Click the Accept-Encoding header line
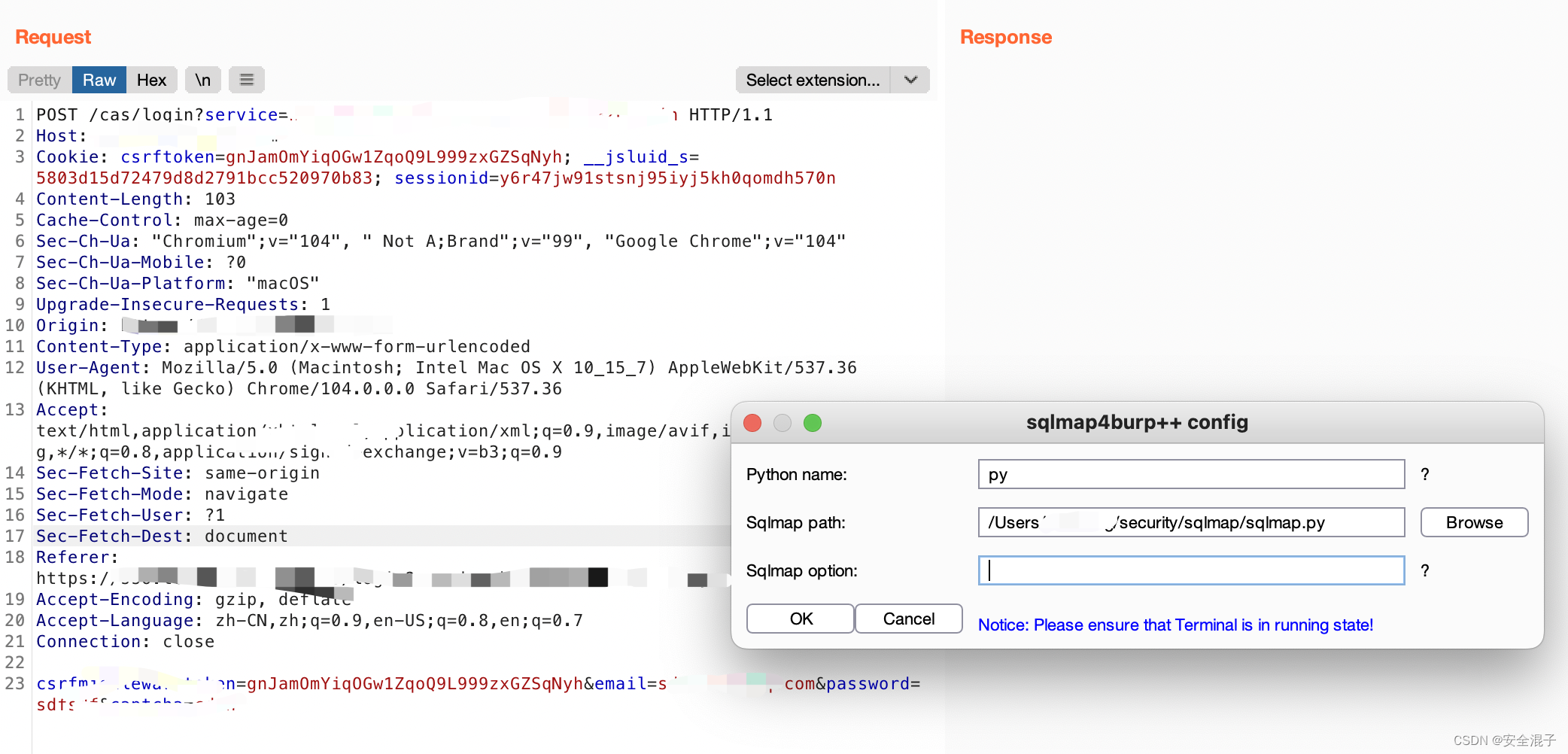The width and height of the screenshot is (1568, 754). click(x=193, y=599)
